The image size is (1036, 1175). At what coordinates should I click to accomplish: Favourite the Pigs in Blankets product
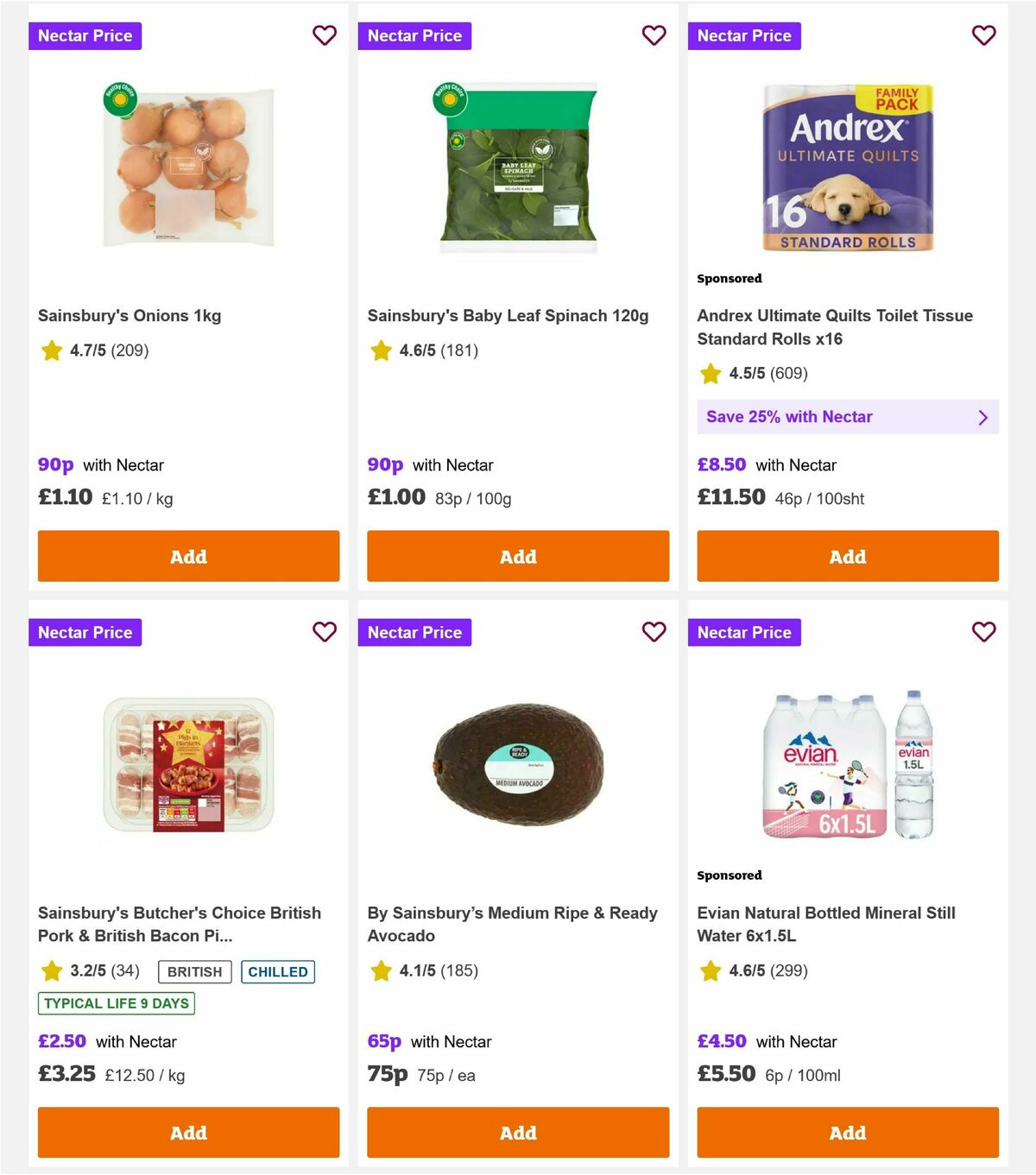(325, 632)
